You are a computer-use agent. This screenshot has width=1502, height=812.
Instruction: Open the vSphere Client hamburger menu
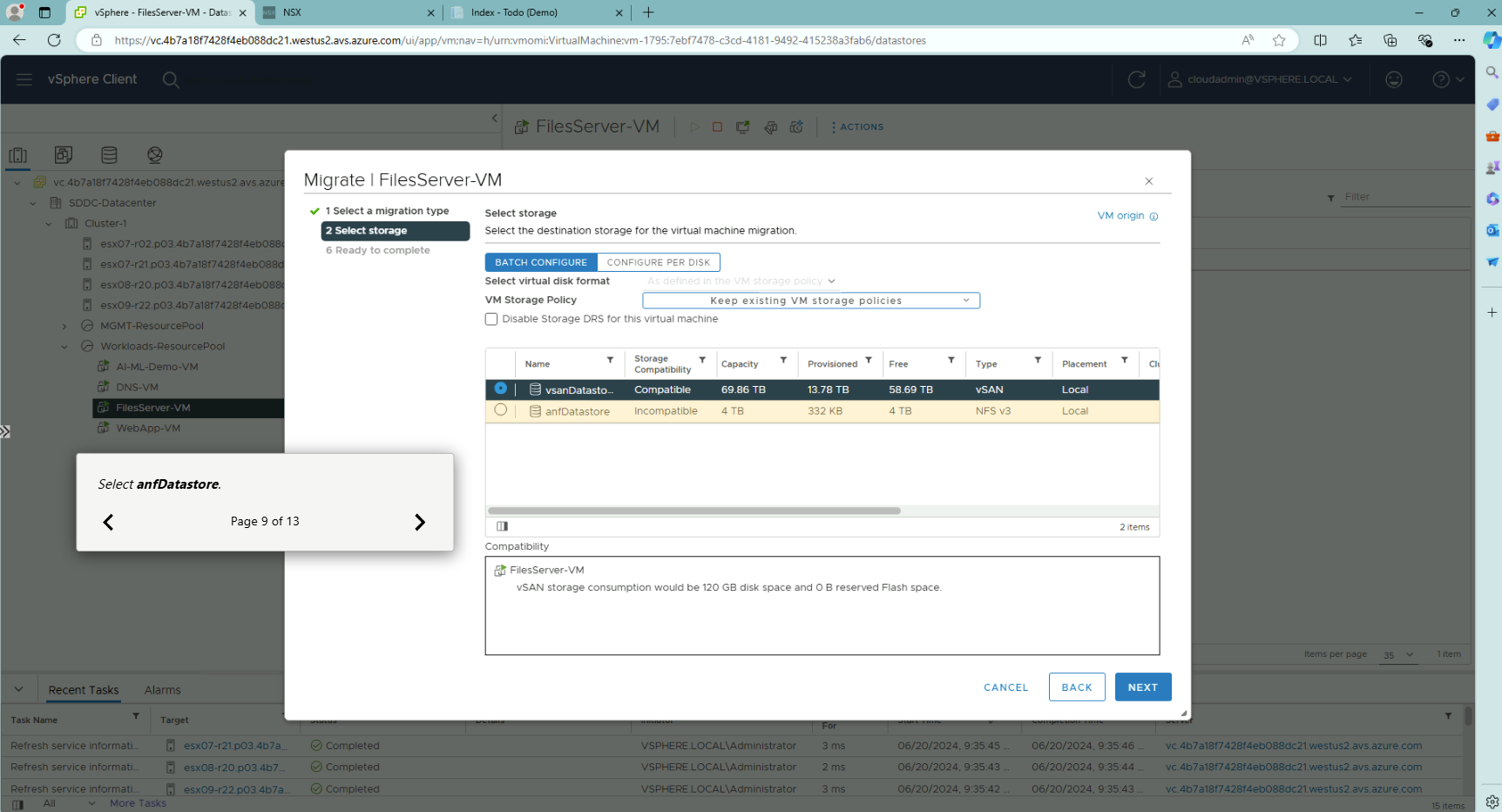coord(24,79)
